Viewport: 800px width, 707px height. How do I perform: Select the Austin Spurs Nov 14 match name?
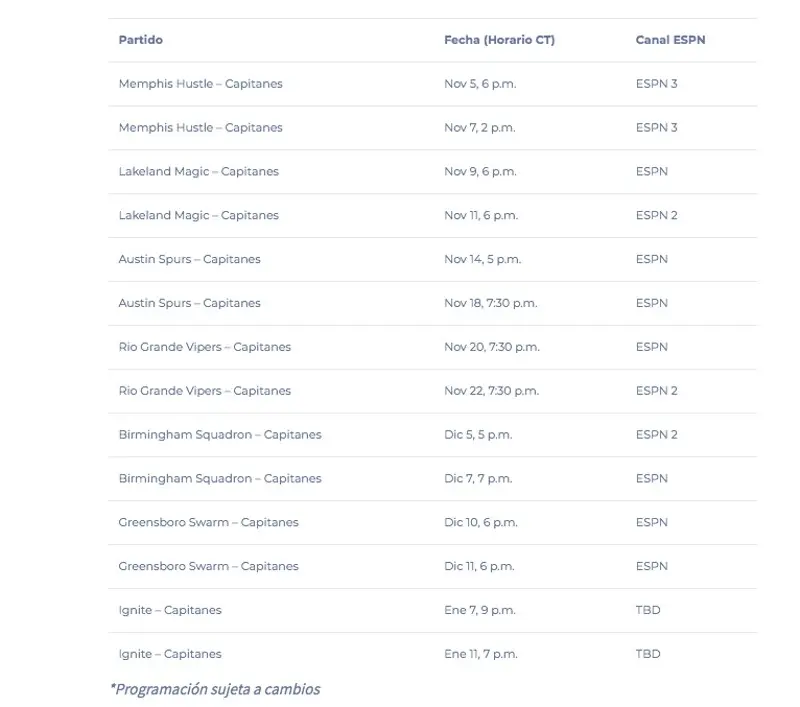click(189, 259)
